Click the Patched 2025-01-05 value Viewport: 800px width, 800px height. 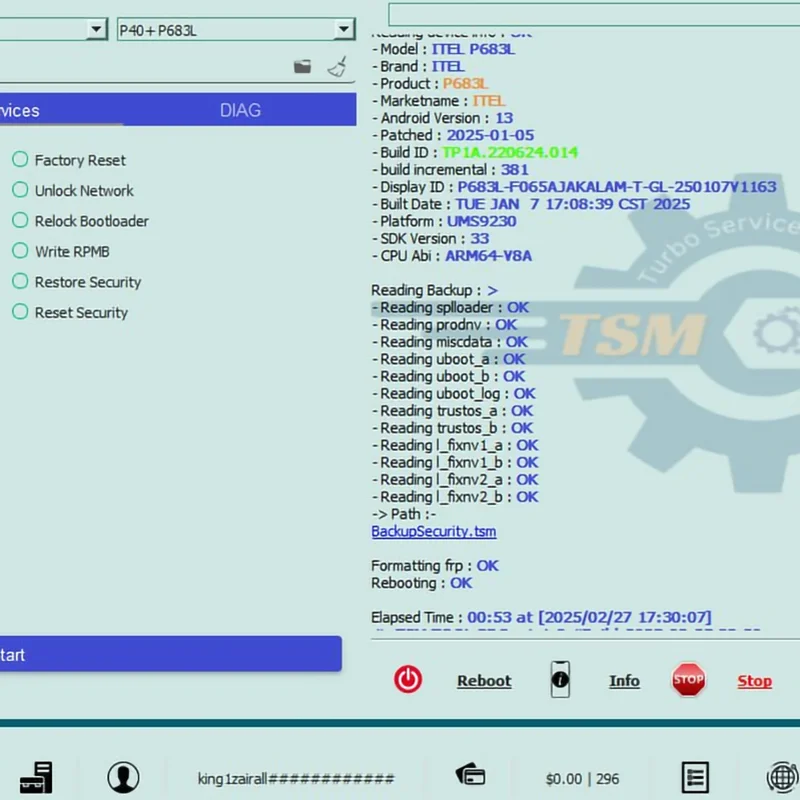coord(490,135)
